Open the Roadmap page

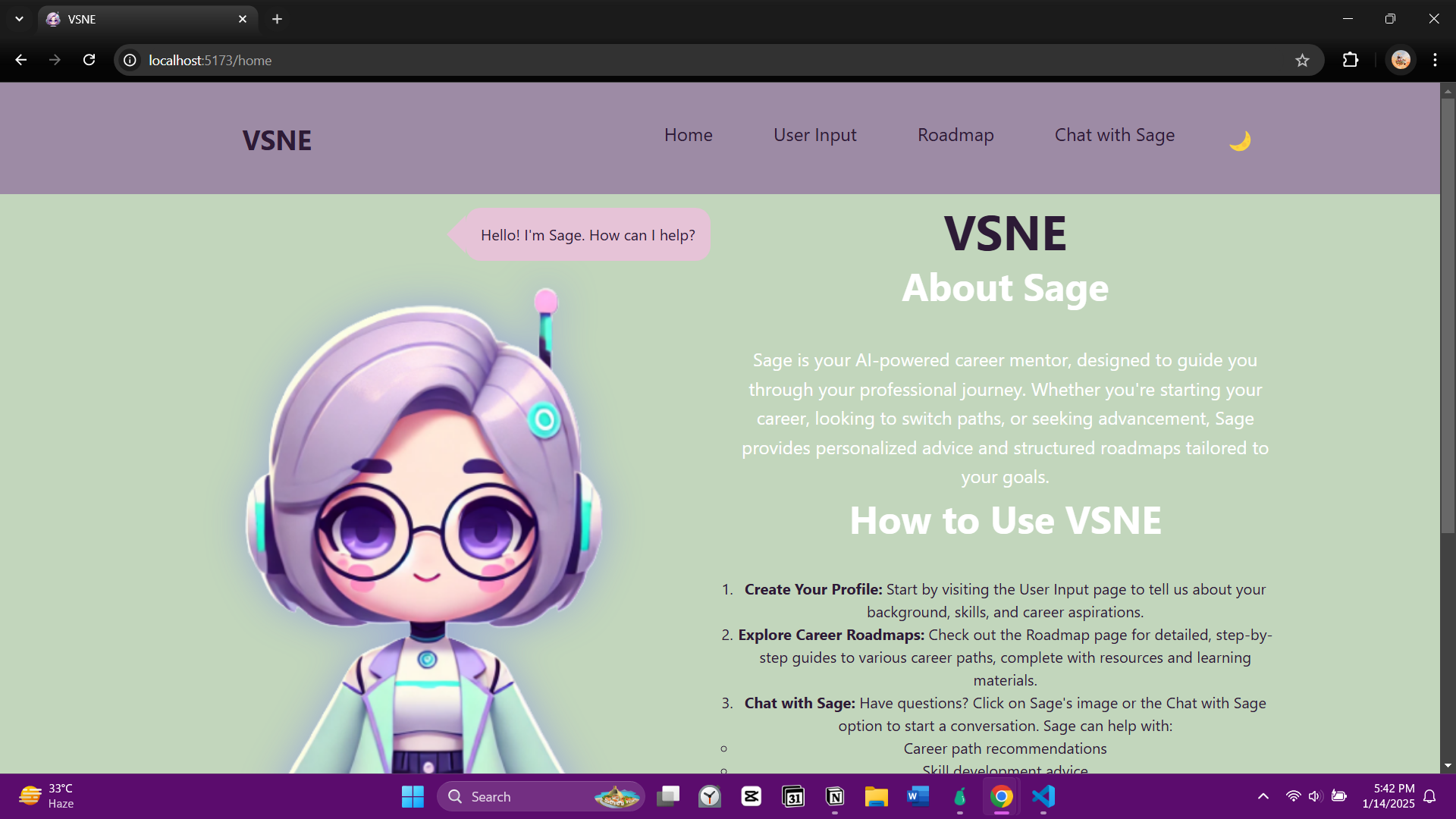tap(955, 135)
